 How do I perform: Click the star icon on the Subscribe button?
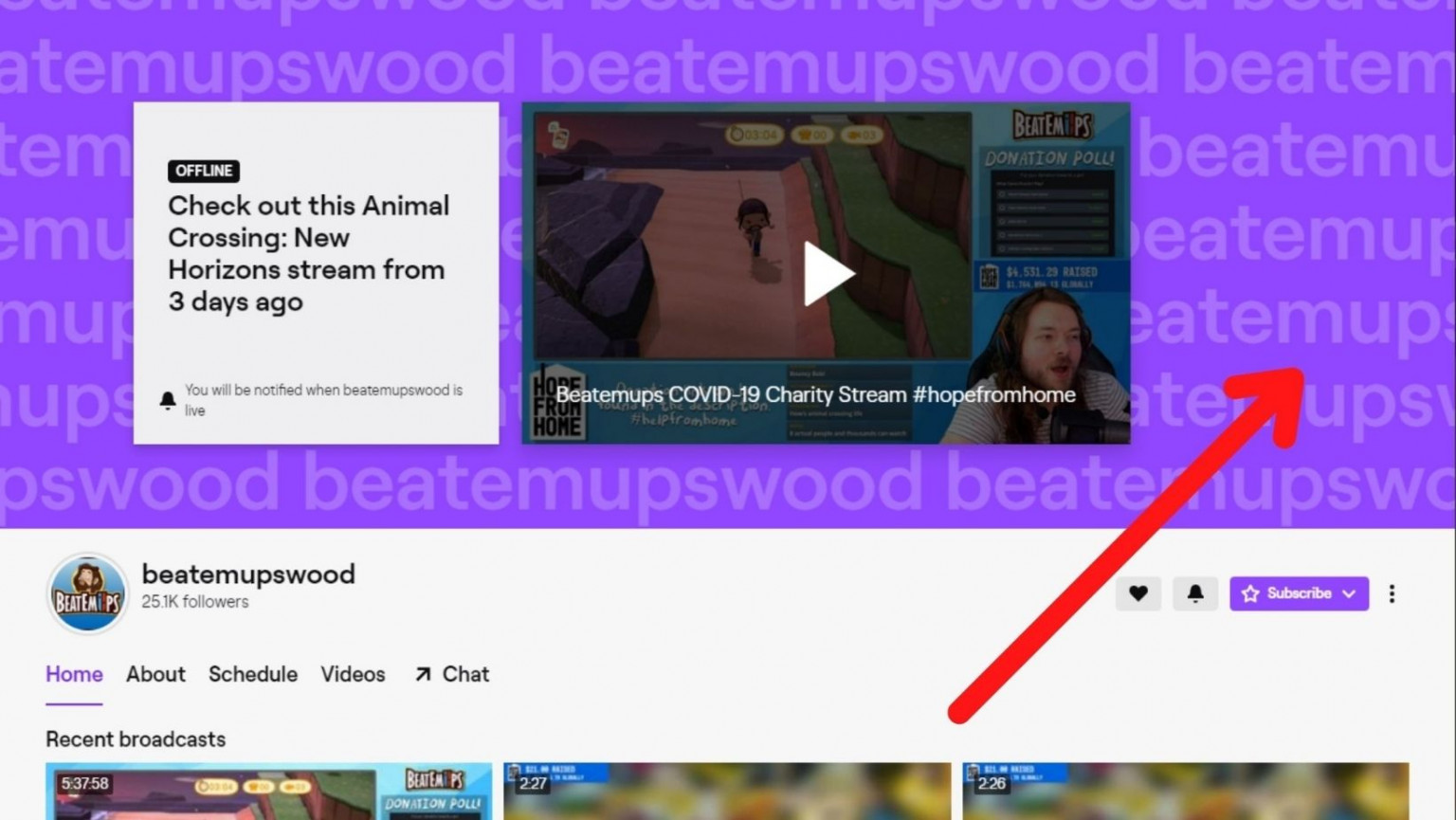point(1251,593)
